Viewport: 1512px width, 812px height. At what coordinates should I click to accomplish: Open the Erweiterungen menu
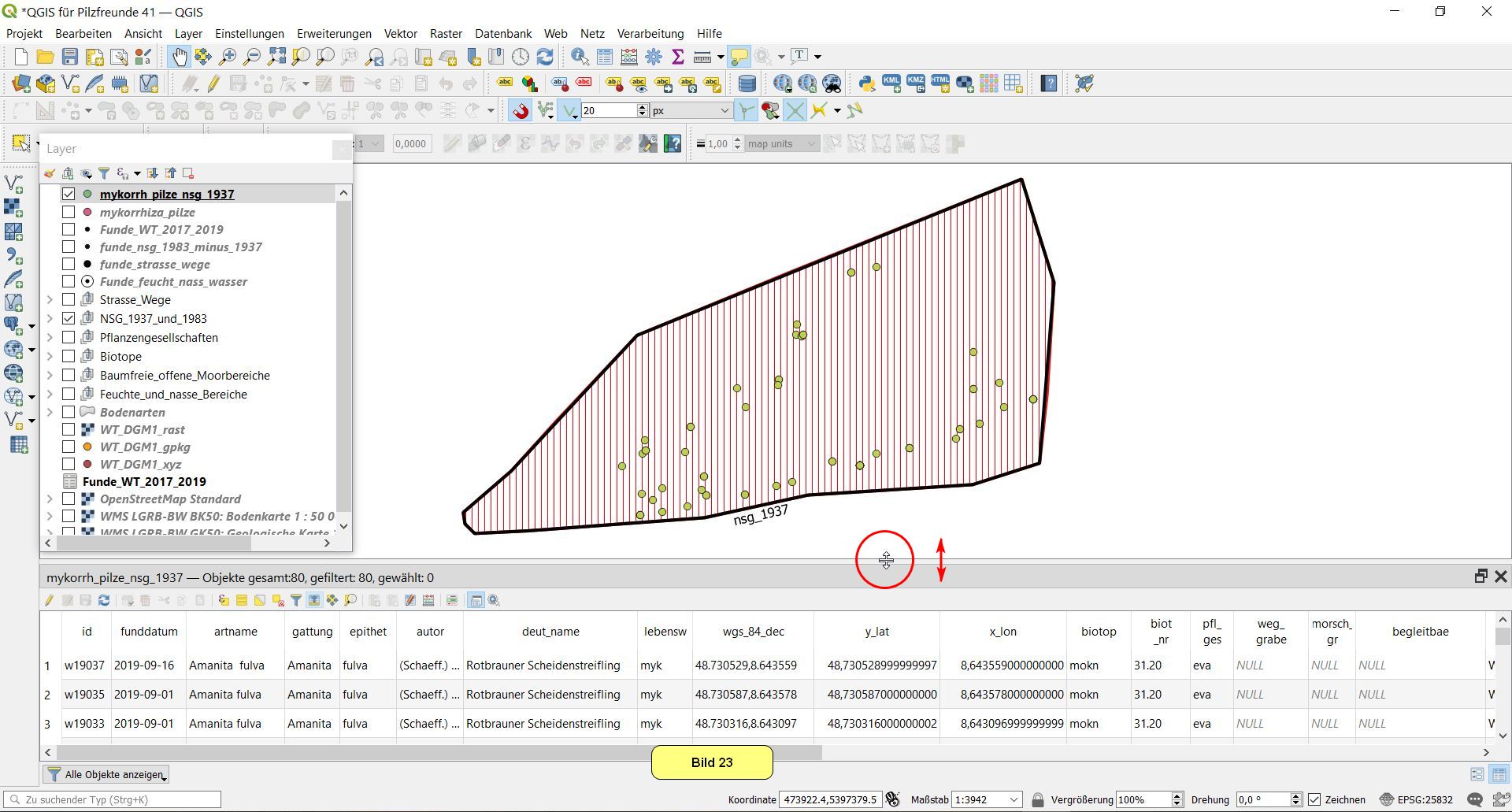click(x=334, y=33)
